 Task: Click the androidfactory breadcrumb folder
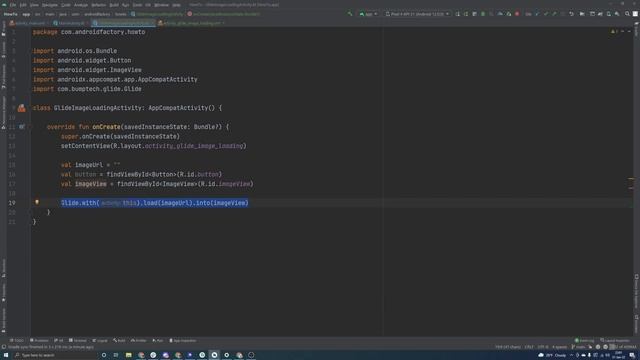97,14
